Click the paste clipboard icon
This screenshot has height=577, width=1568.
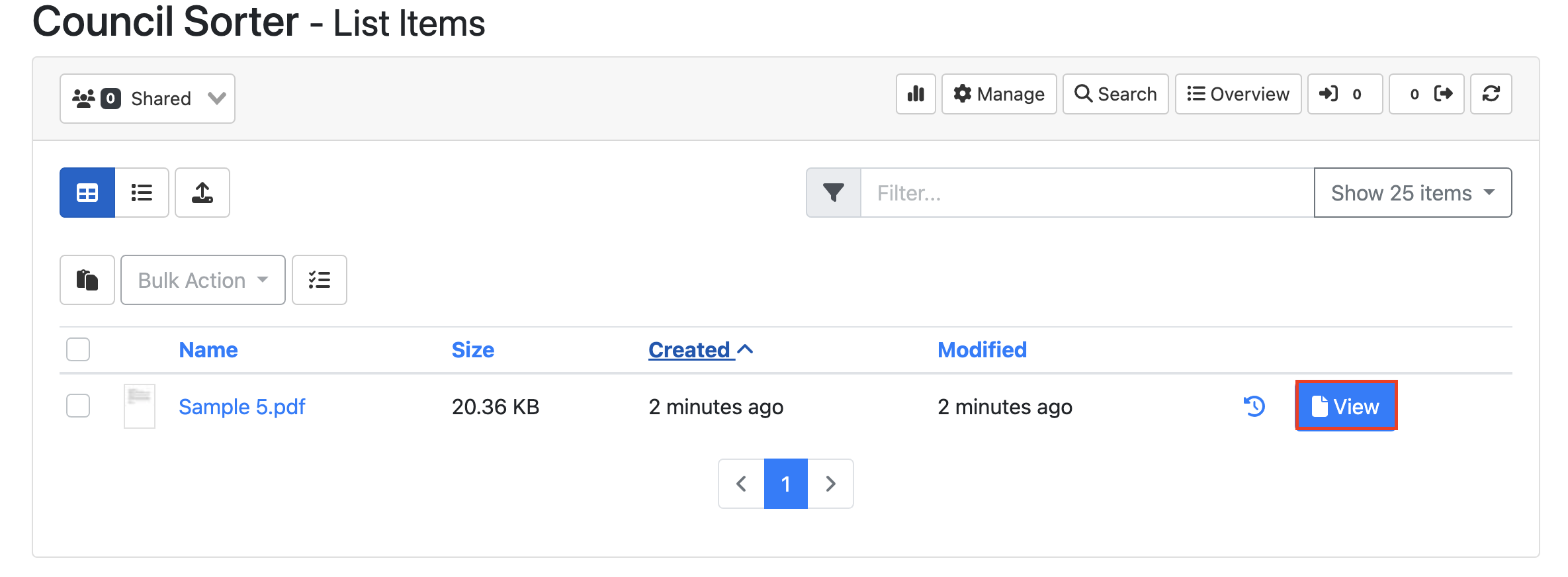(x=87, y=280)
